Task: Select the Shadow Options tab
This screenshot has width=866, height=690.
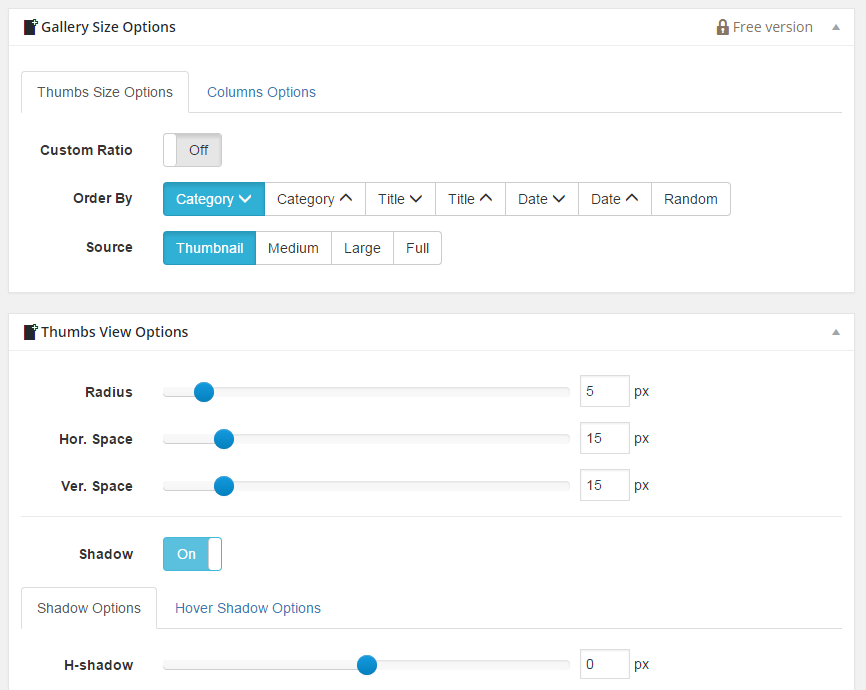Action: [89, 608]
